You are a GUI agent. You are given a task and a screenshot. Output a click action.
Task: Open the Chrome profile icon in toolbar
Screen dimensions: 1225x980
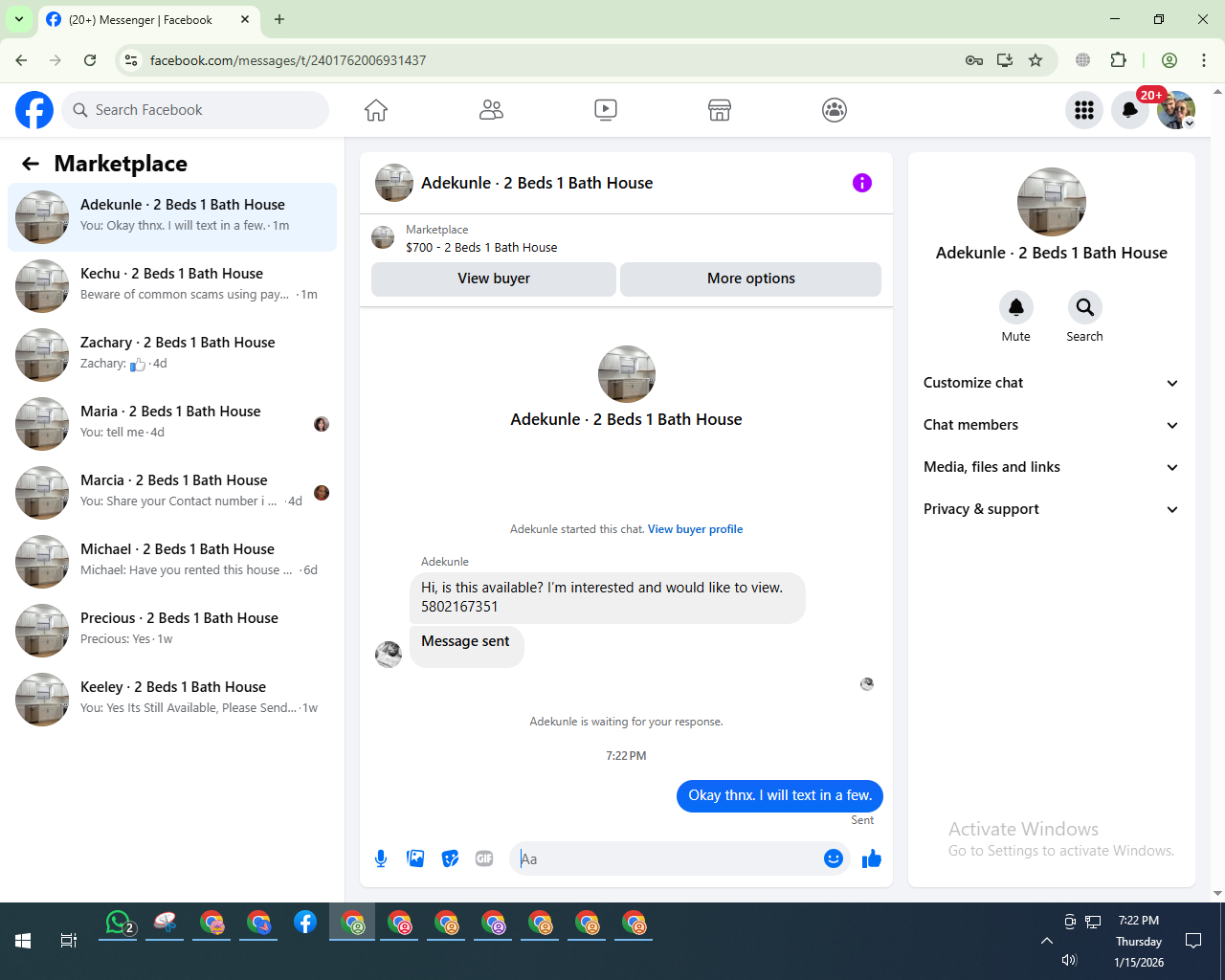[x=1169, y=60]
